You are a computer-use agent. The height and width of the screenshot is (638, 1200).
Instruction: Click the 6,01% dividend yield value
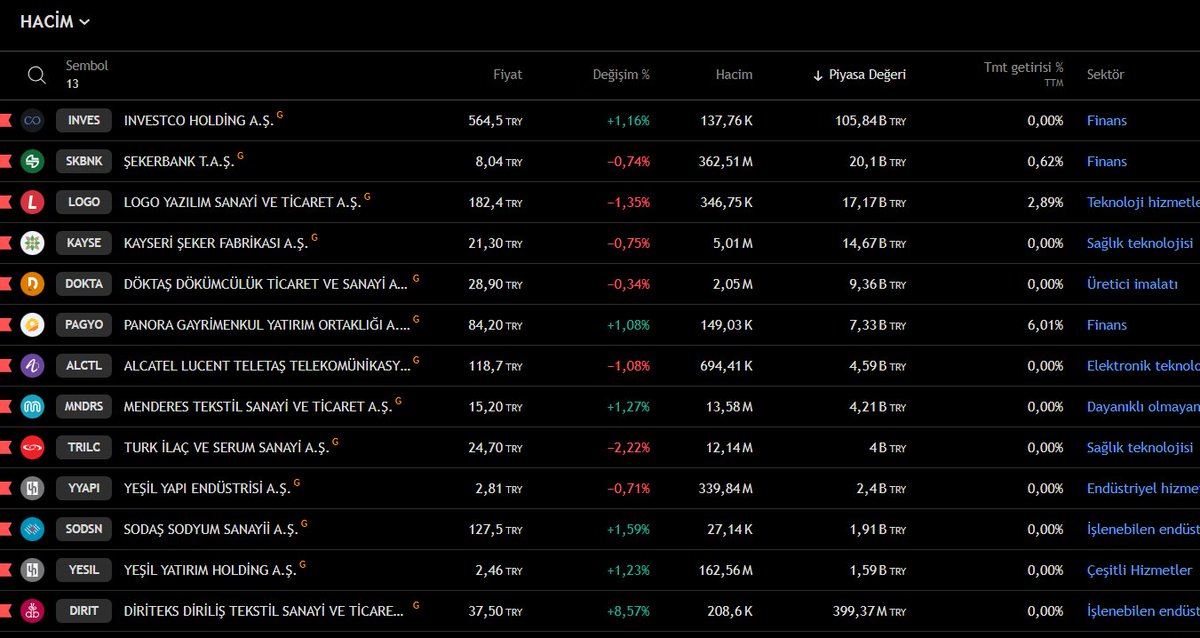1045,325
